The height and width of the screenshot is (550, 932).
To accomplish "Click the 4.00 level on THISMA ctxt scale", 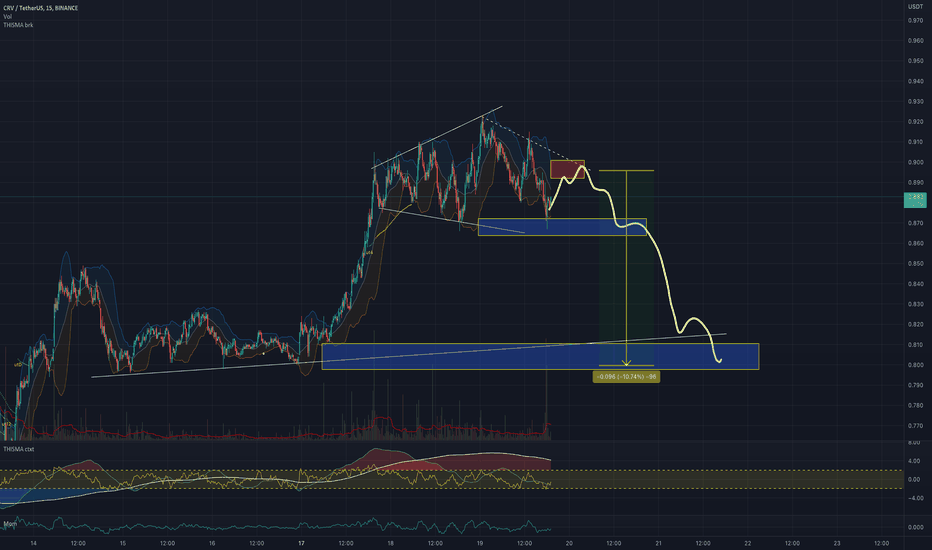I will click(x=914, y=461).
